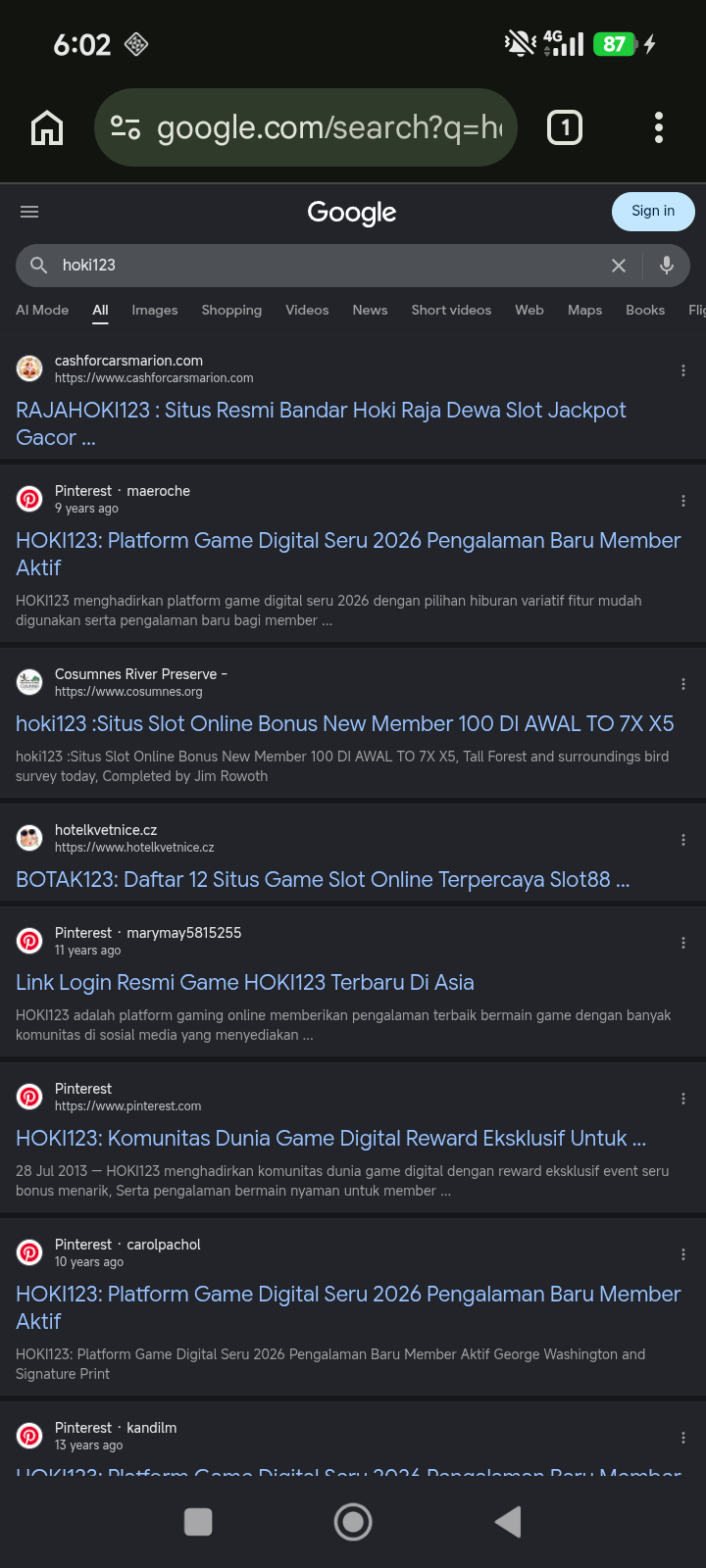Open Chrome three-dot overflow menu
The image size is (706, 1568).
pos(659,127)
